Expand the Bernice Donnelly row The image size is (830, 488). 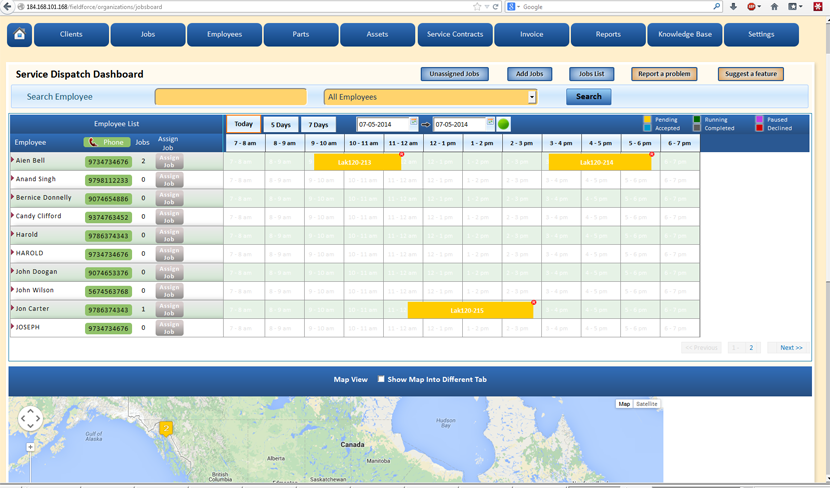tap(12, 196)
